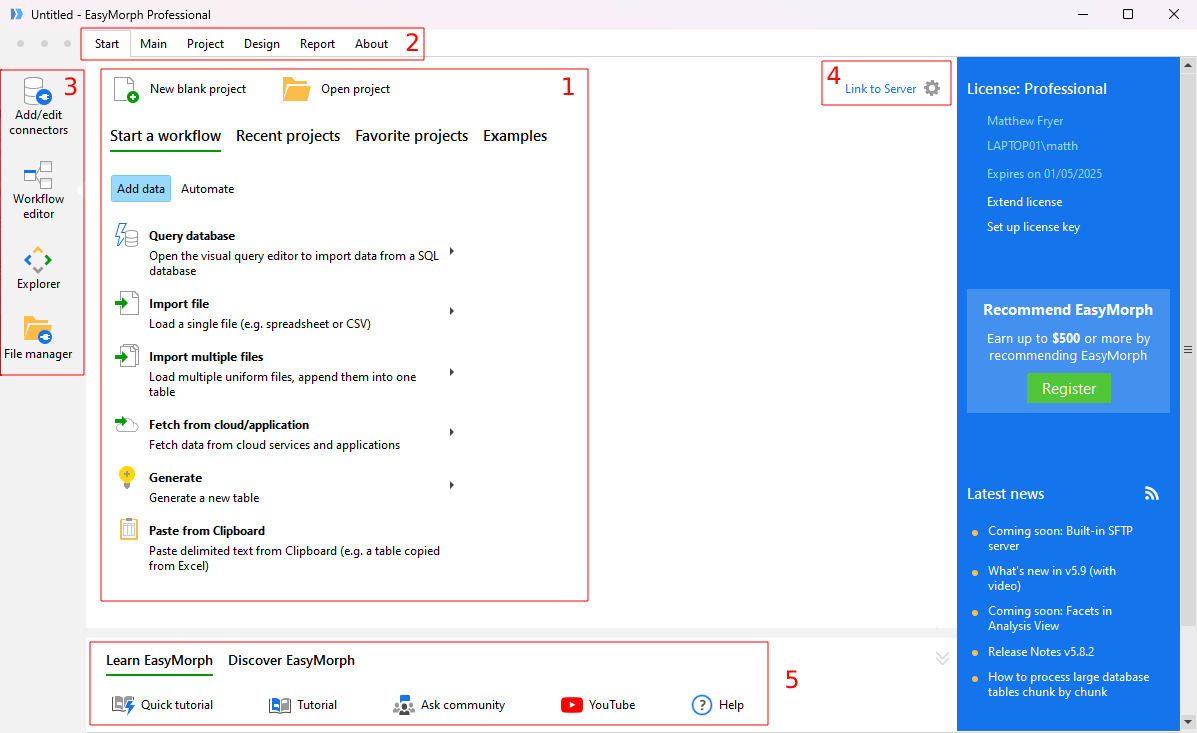Click the Extend license link
Image resolution: width=1197 pixels, height=733 pixels.
(1024, 202)
